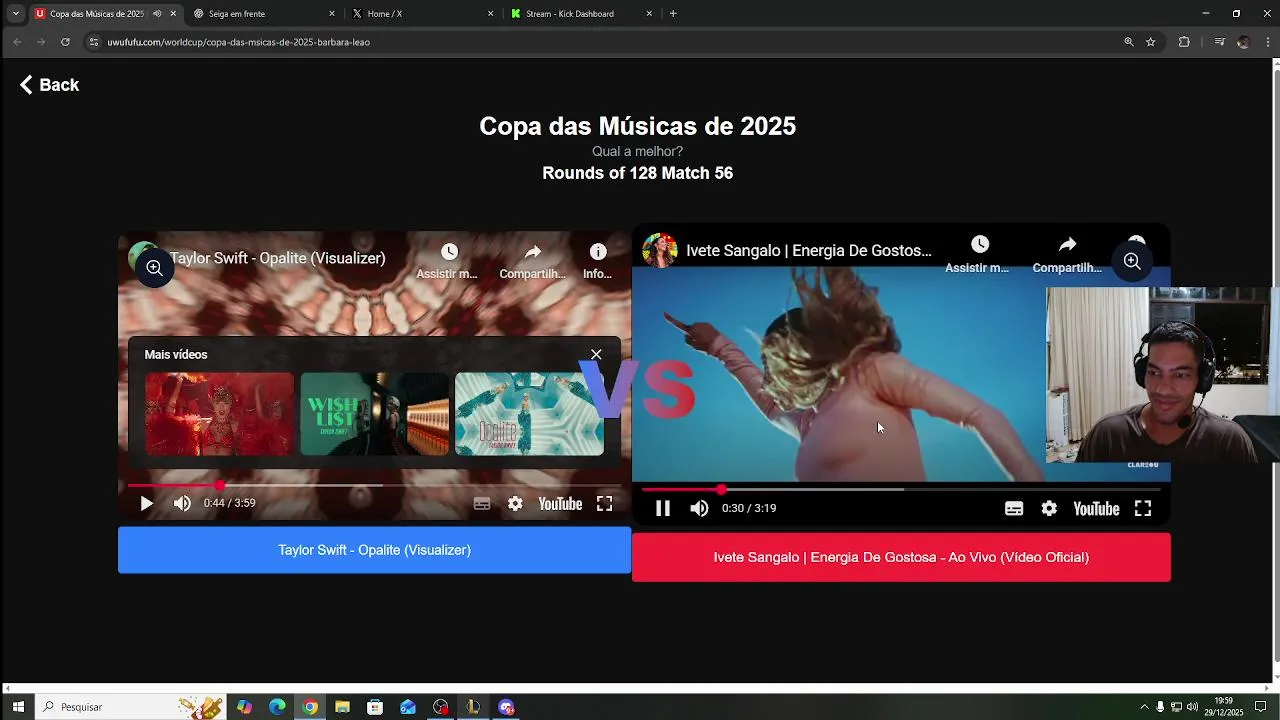1280x720 pixels.
Task: Vote for Ivete Sangalo Energia De Gostosa button
Action: pyautogui.click(x=901, y=557)
